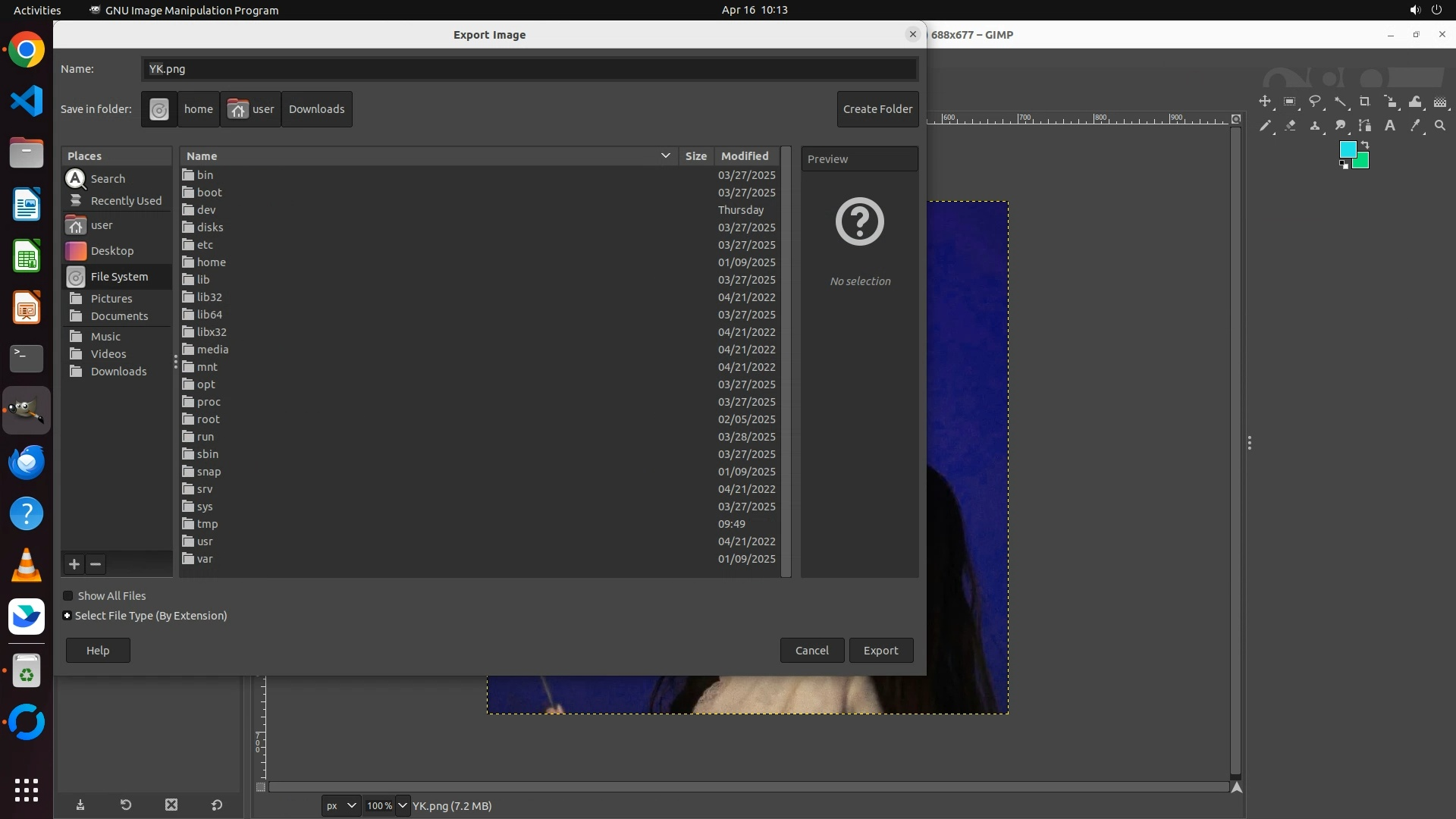Image resolution: width=1456 pixels, height=819 pixels.
Task: Pick the Eraser tool in the toolbox
Action: pos(1290,126)
